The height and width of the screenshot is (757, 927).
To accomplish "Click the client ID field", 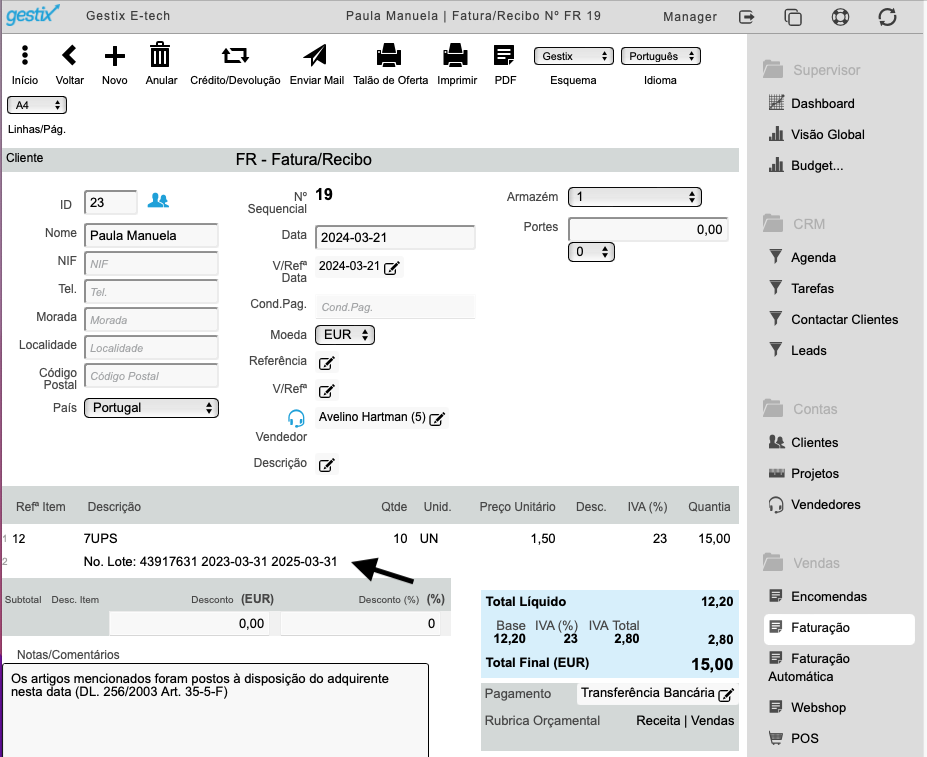I will 111,203.
